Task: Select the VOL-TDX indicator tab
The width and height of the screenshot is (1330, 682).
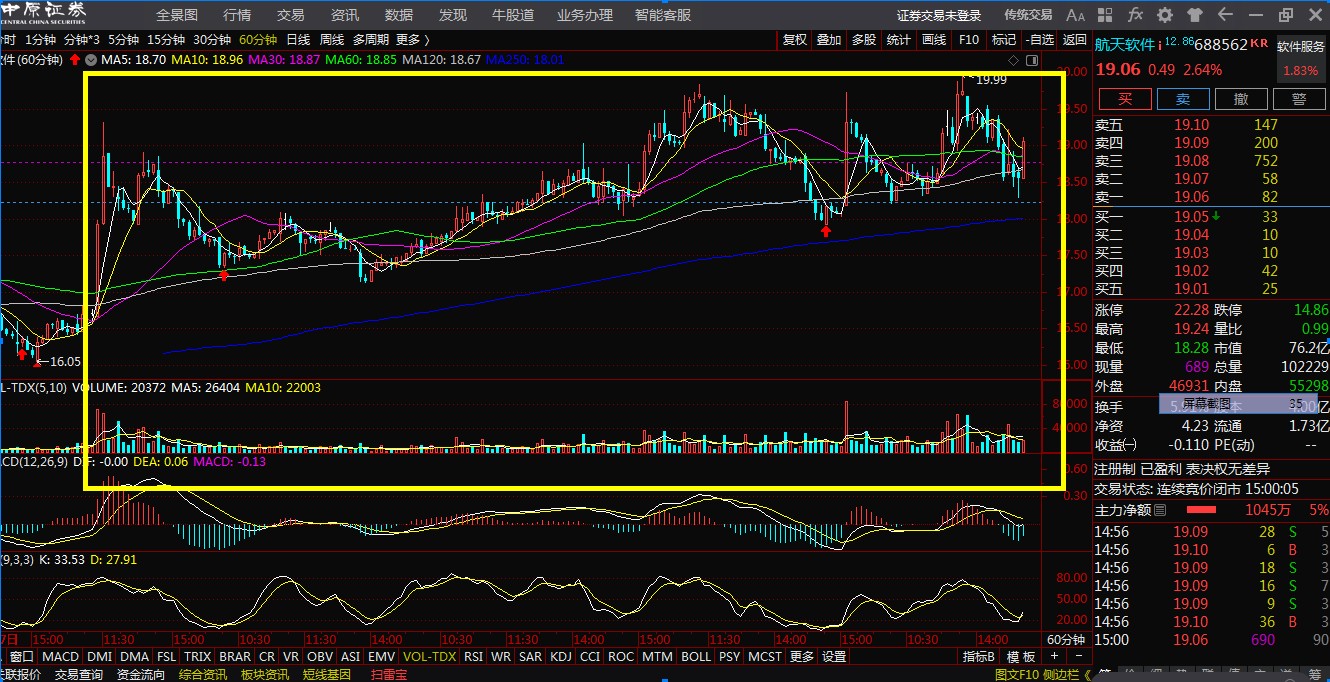Action: (429, 657)
